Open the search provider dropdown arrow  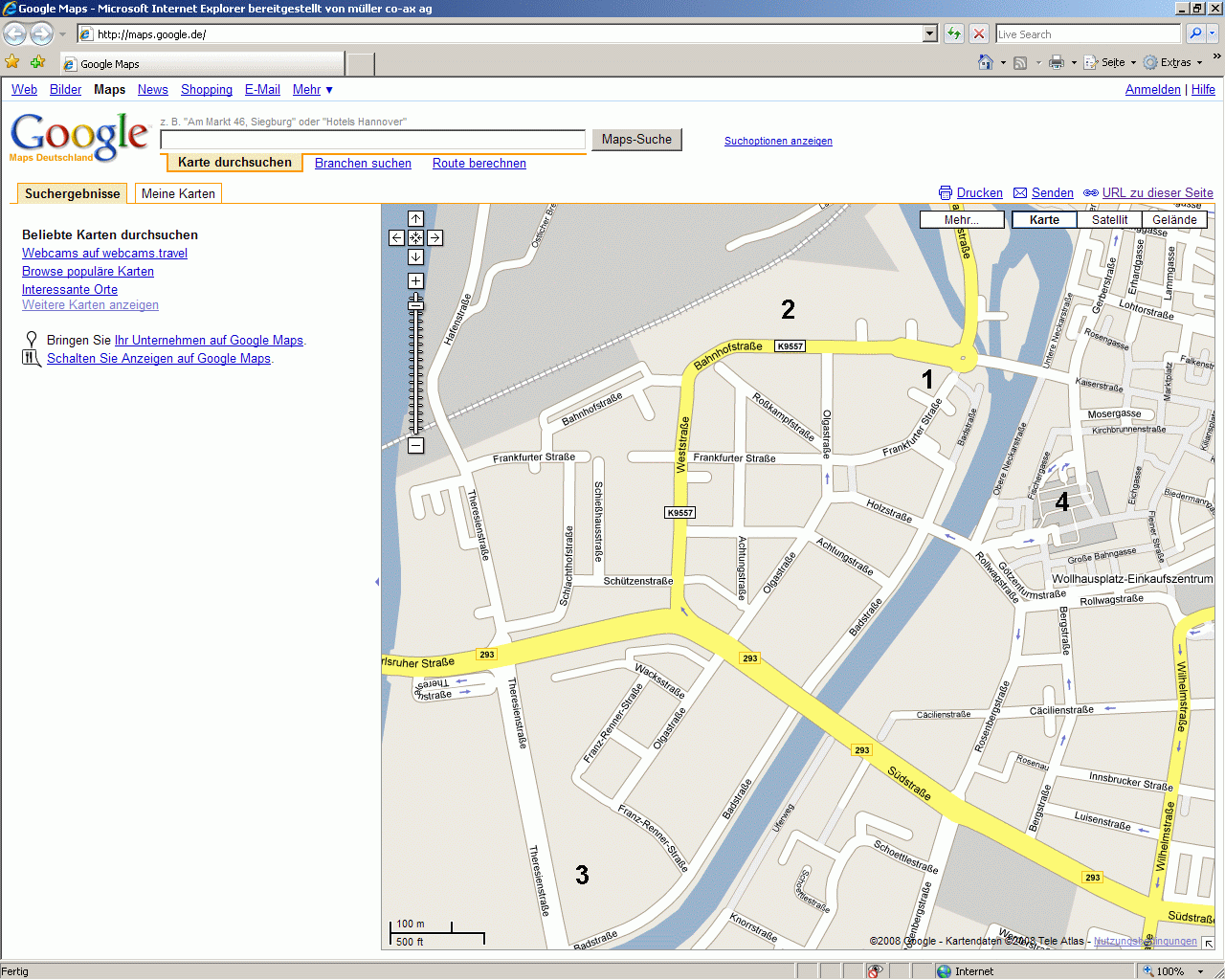tap(1213, 33)
